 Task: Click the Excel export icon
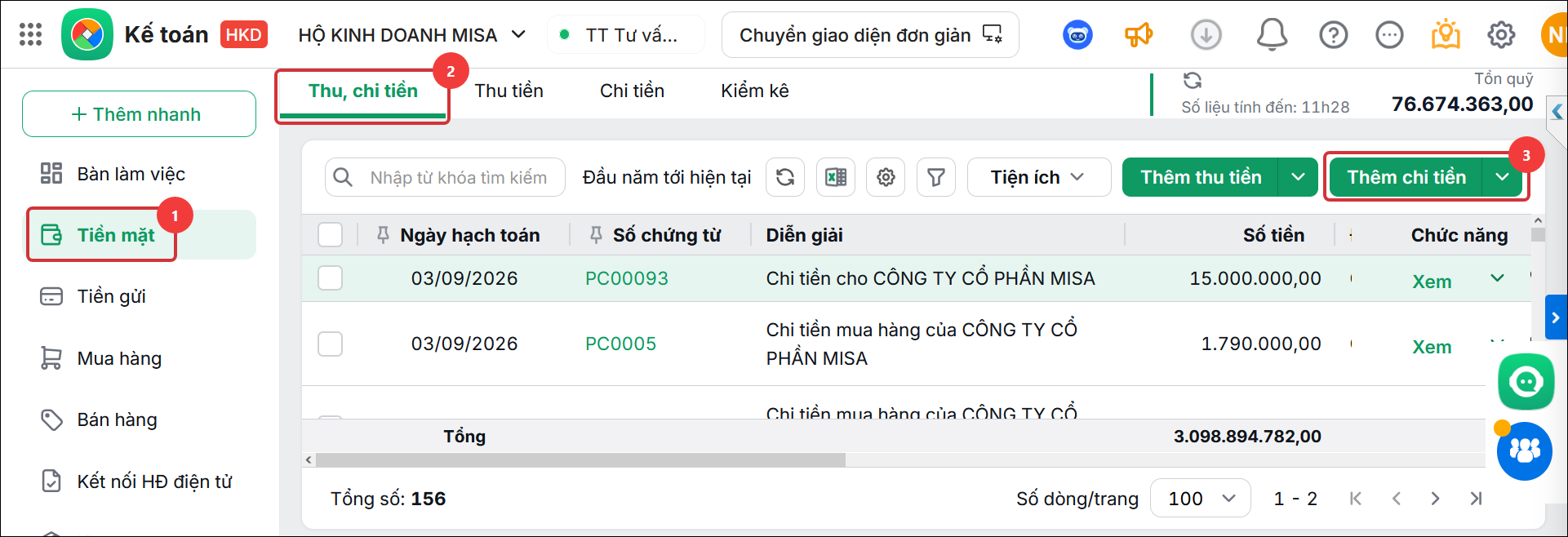tap(836, 177)
